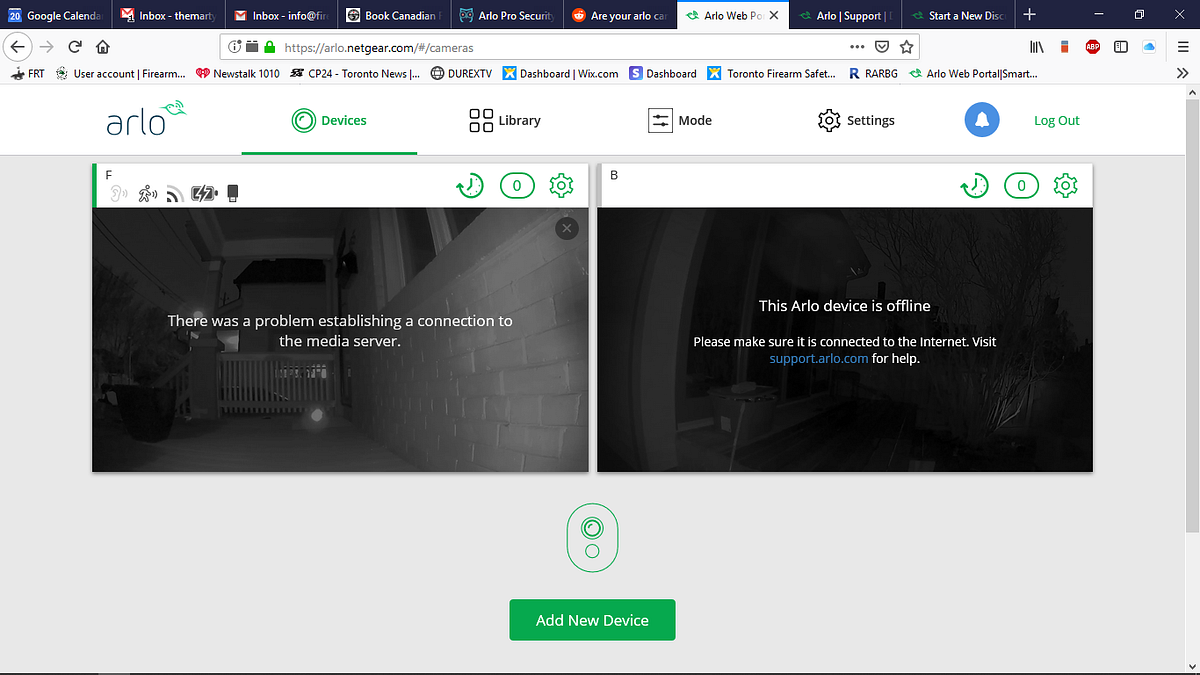View activity history on camera F
Image resolution: width=1200 pixels, height=675 pixels.
[x=470, y=185]
